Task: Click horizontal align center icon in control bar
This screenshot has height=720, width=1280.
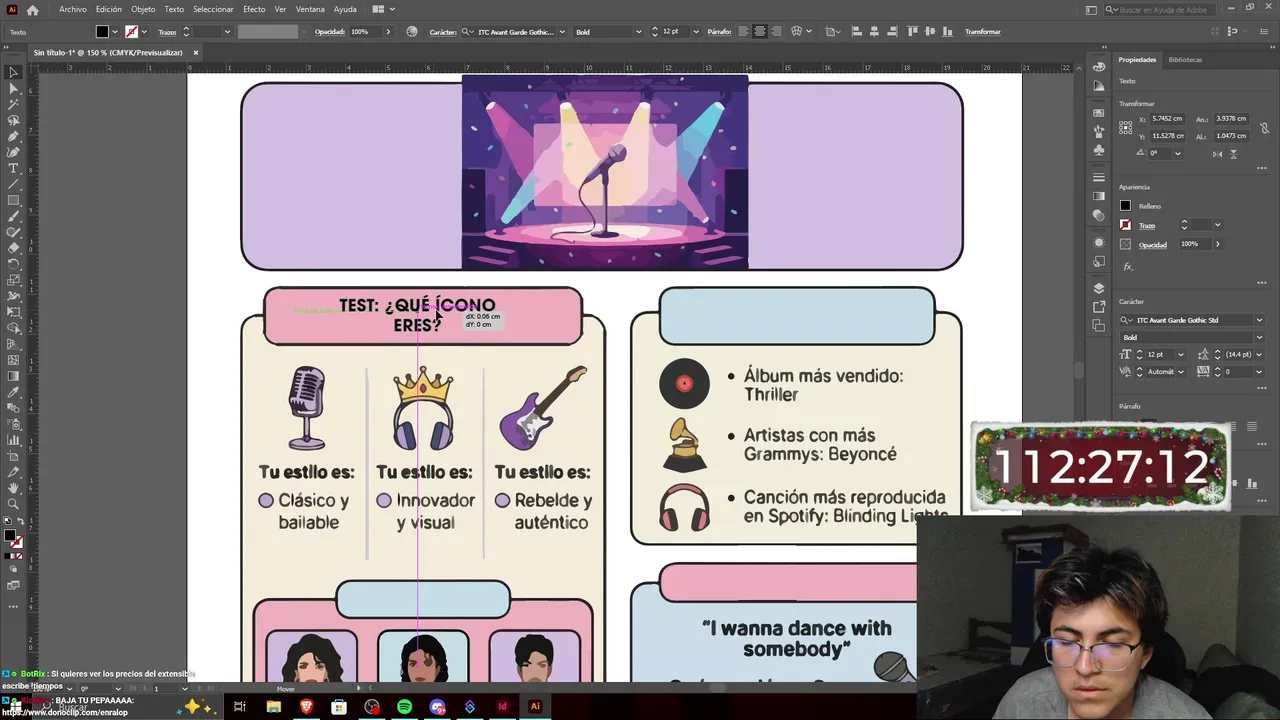Action: coord(874,32)
